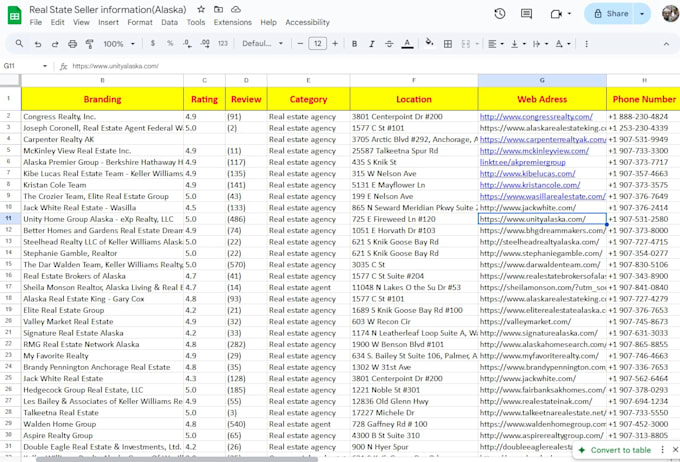Open the three-dot more toolbar options
Screen dimensions: 680x462
pyautogui.click(x=586, y=44)
